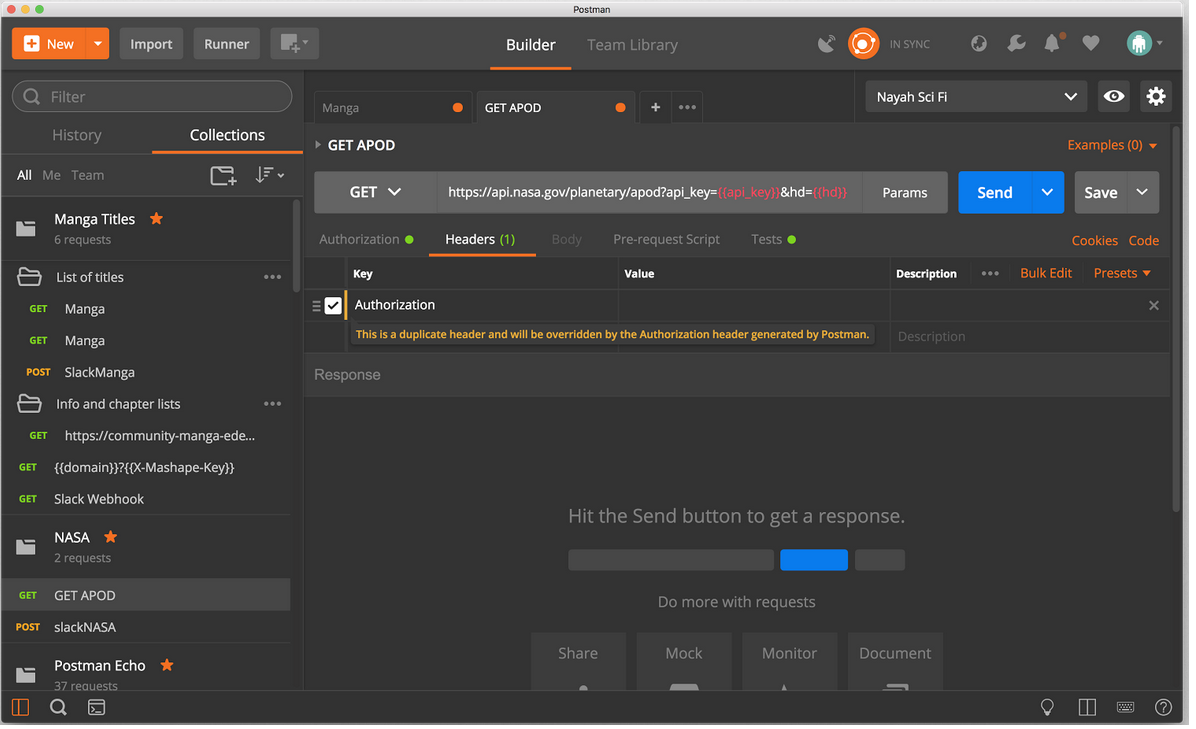Click the collections sidebar scrollbar
This screenshot has height=729, width=1196.
pyautogui.click(x=297, y=246)
